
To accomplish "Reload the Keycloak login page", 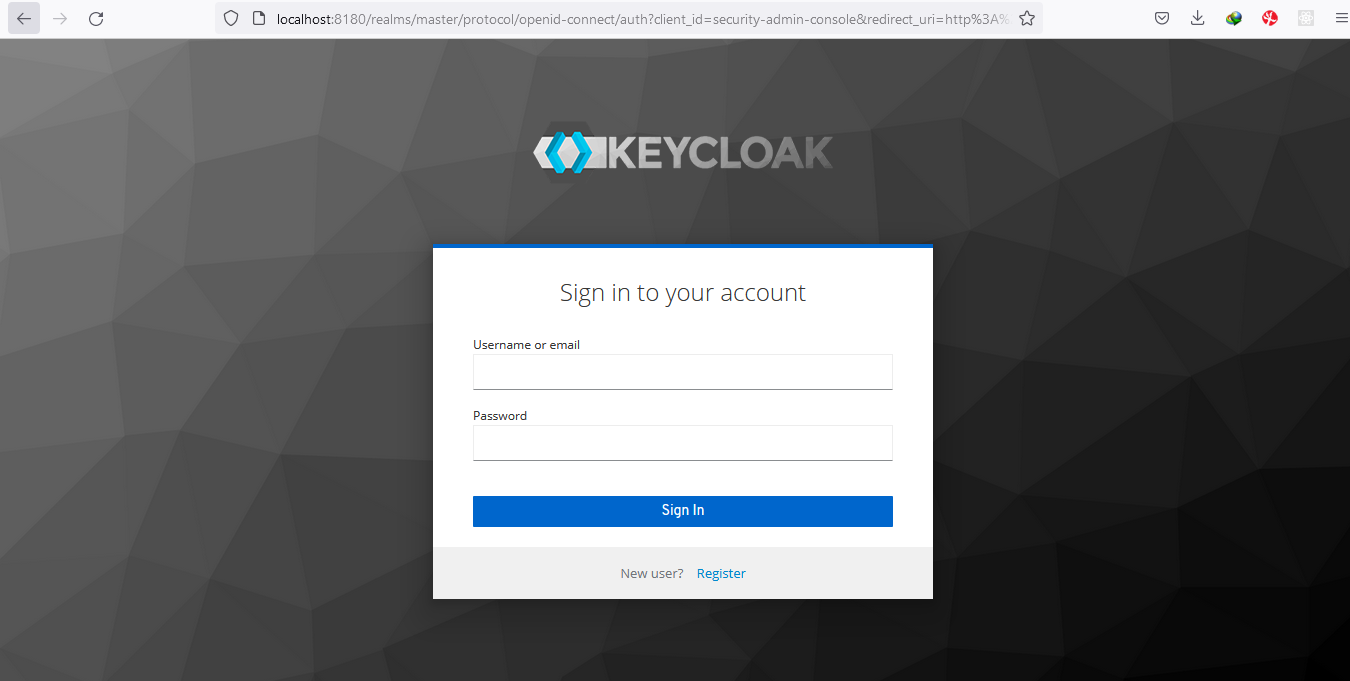I will click(x=96, y=18).
